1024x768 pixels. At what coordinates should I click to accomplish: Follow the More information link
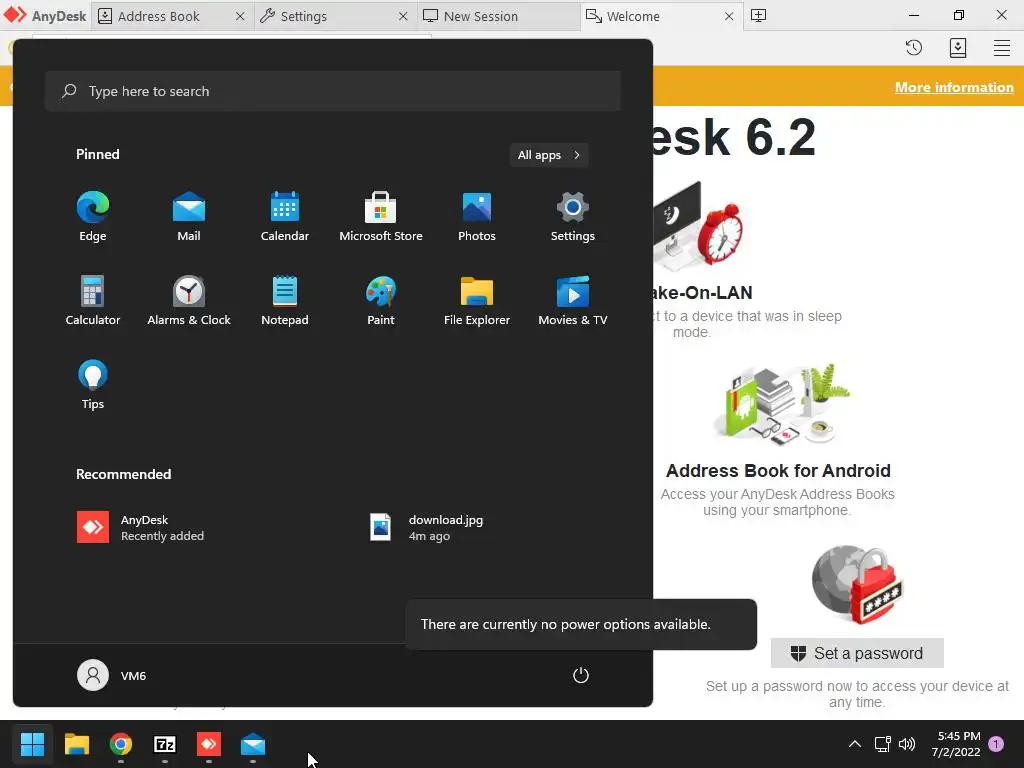click(954, 88)
